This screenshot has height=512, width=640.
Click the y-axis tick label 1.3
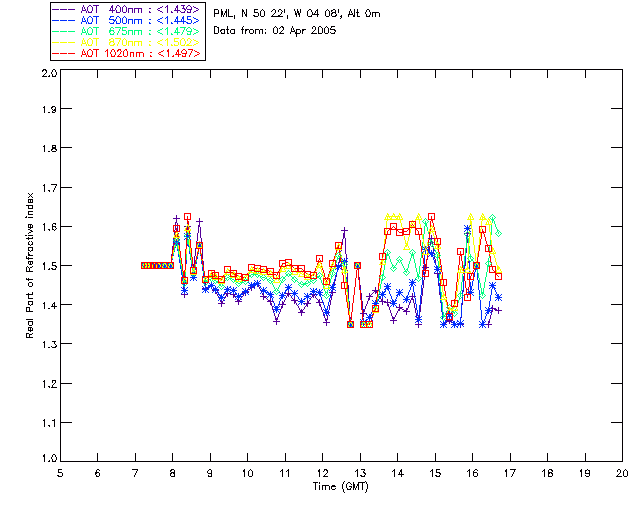pyautogui.click(x=49, y=345)
